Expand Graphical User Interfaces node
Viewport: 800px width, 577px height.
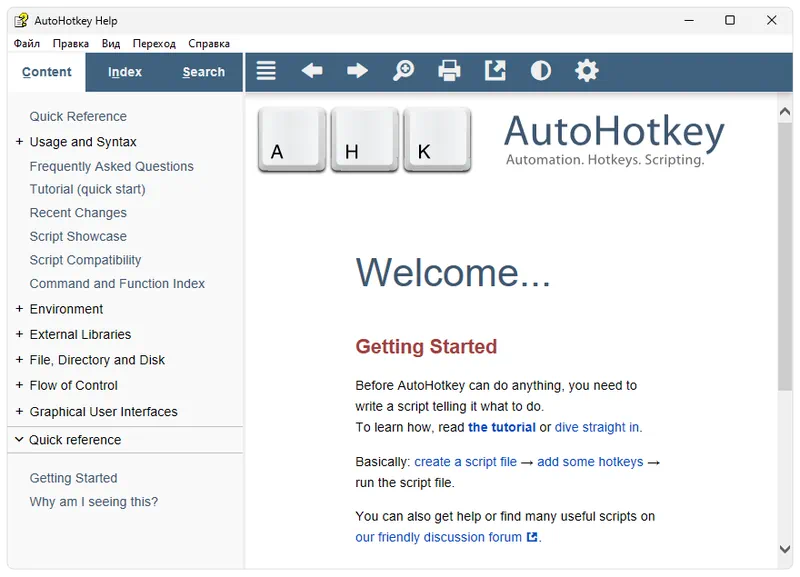click(19, 411)
